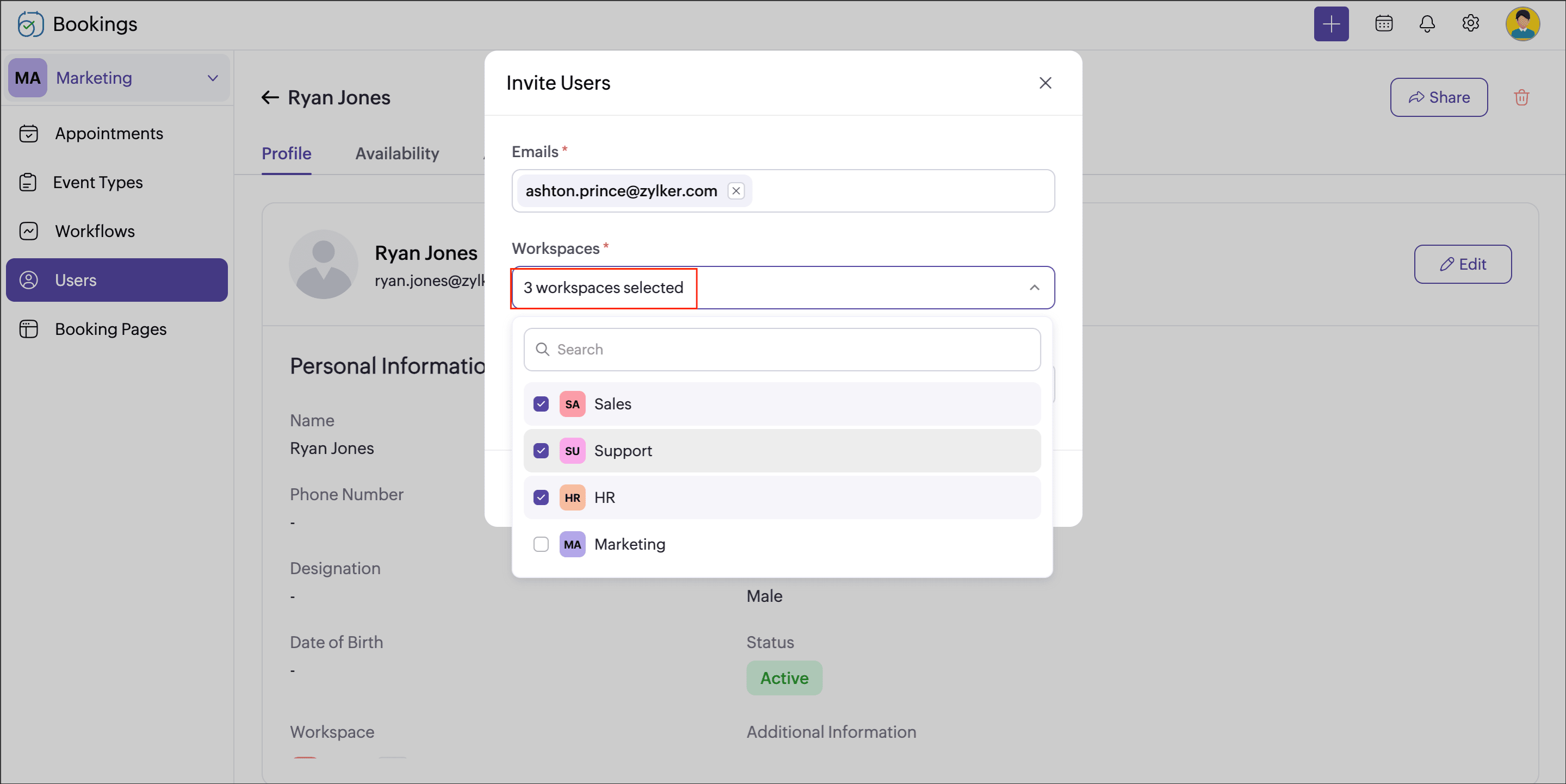Remove ashton.prince email chip
Screen dimensions: 1566x784
pos(735,191)
